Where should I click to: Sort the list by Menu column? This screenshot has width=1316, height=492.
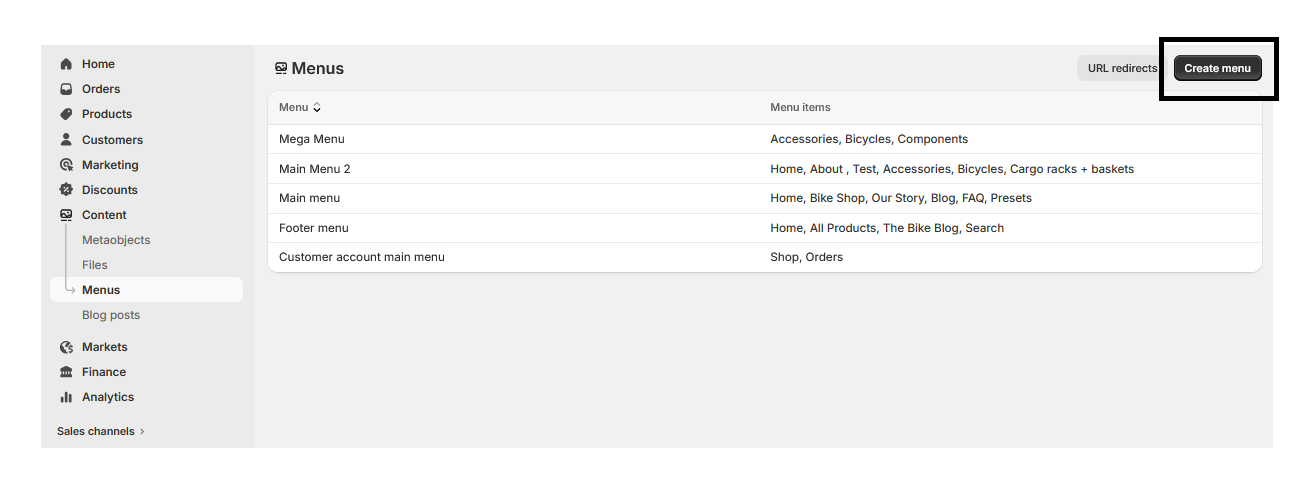300,107
